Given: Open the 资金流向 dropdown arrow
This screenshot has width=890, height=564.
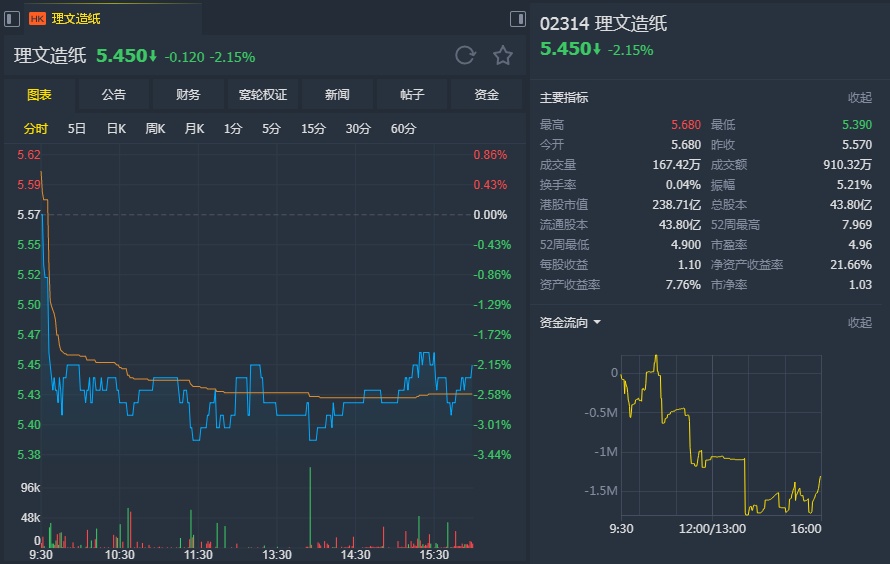Looking at the screenshot, I should [x=597, y=323].
